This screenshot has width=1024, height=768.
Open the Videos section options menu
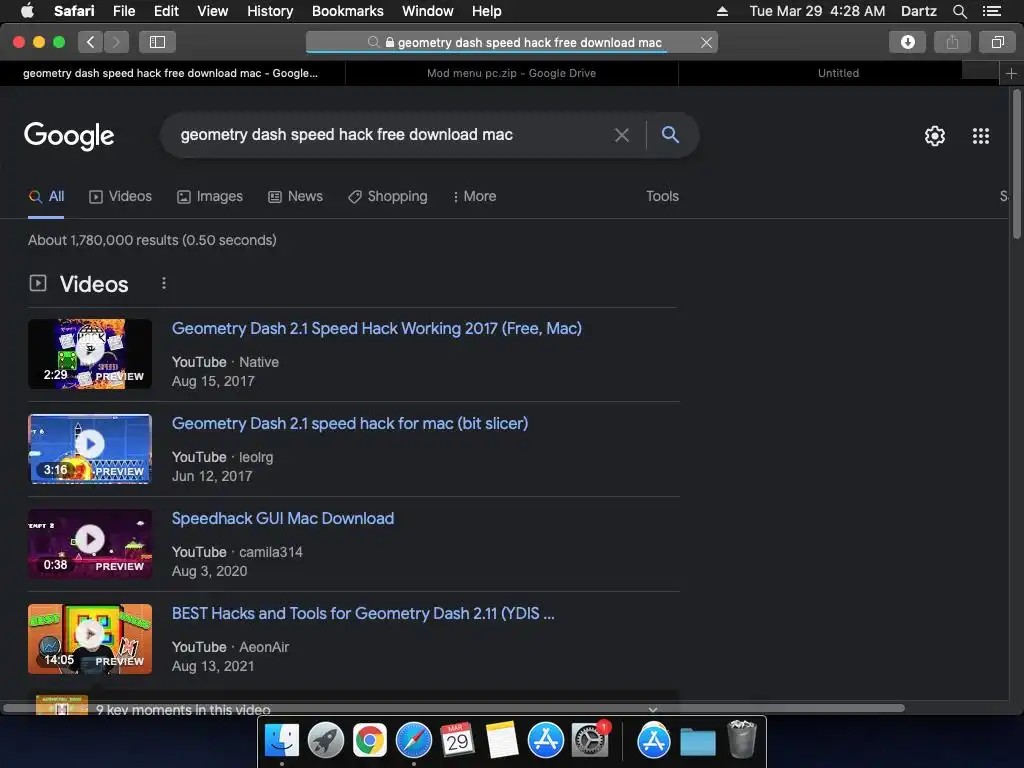[x=164, y=283]
